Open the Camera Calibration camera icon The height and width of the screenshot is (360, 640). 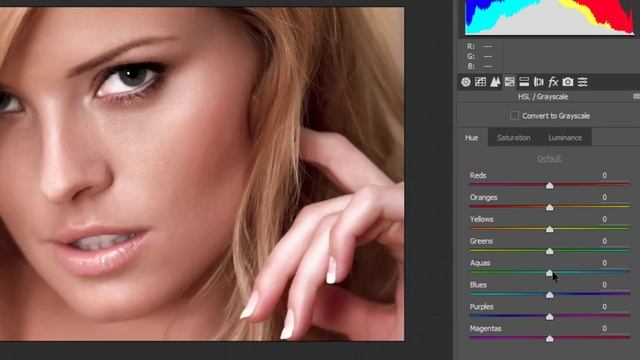point(568,82)
